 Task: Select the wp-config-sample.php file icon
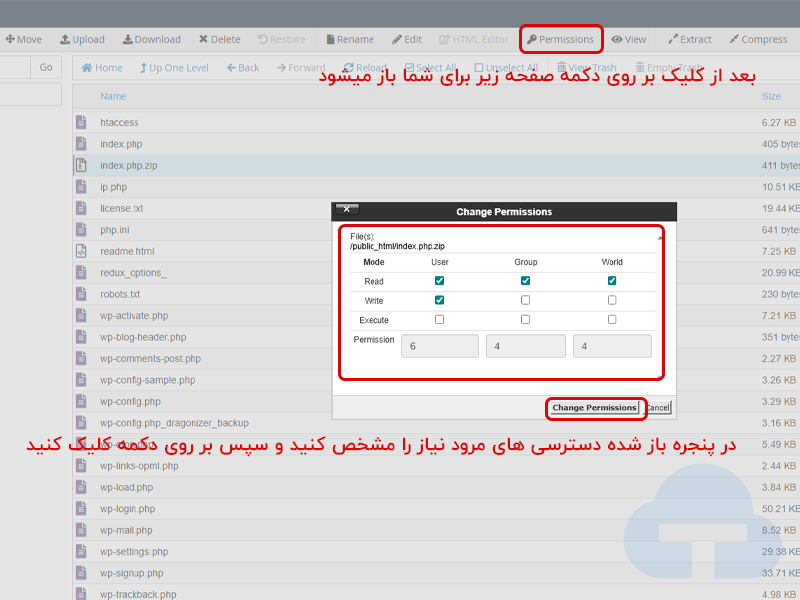point(81,379)
